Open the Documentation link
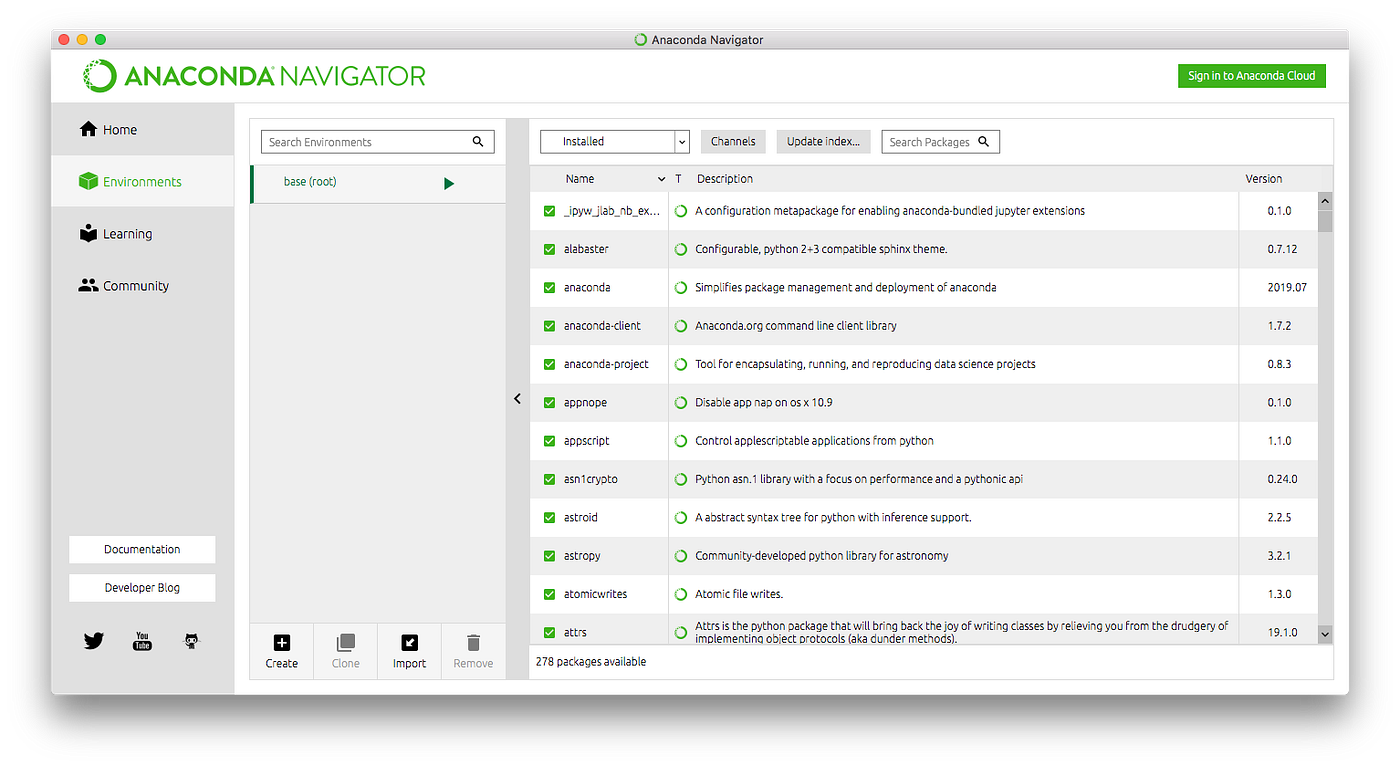This screenshot has width=1400, height=768. pos(142,549)
